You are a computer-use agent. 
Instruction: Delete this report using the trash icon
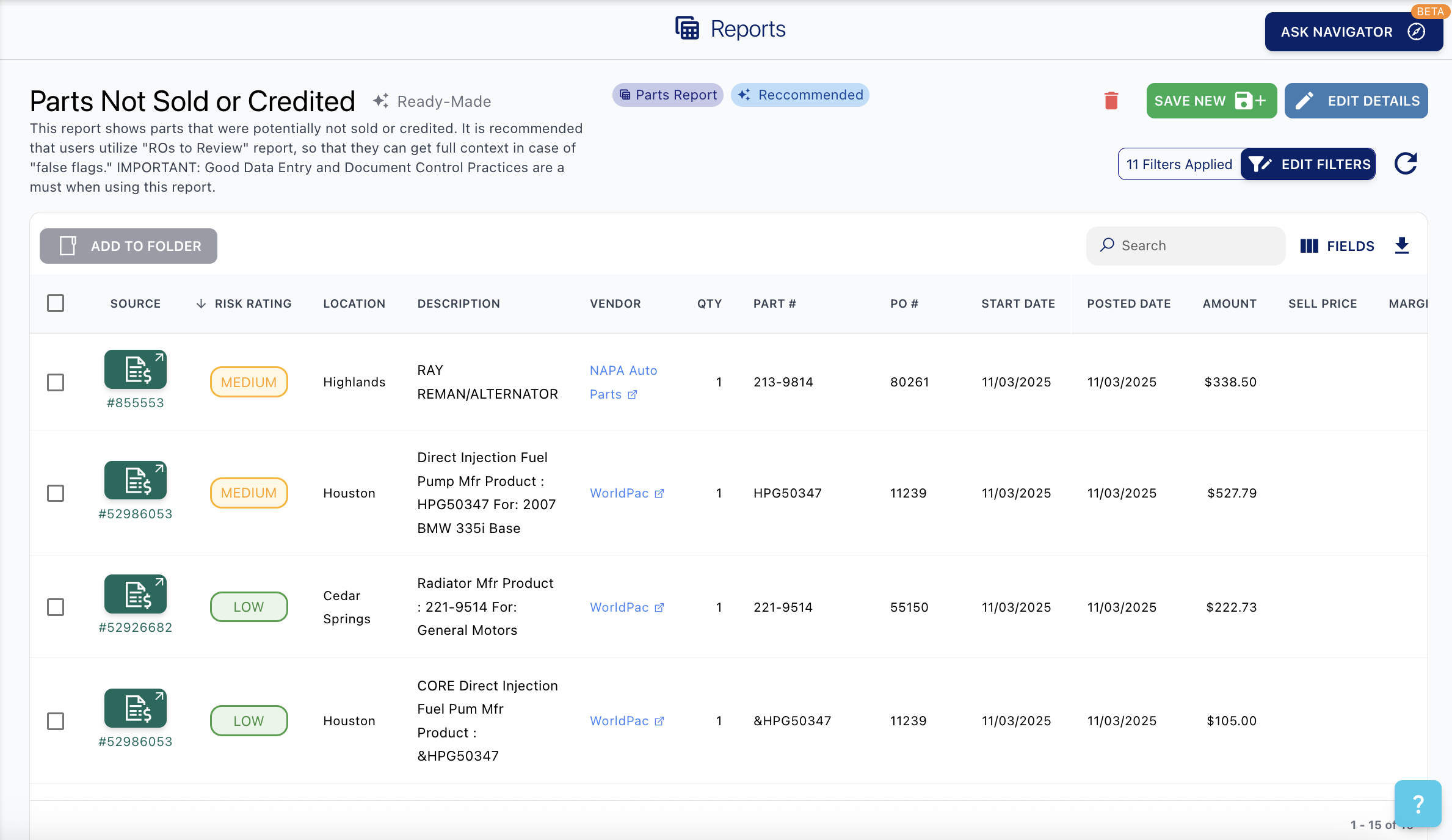click(1111, 100)
